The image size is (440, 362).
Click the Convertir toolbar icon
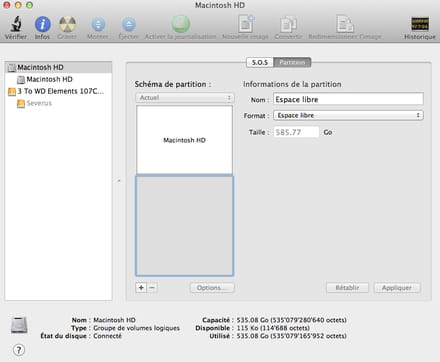[x=288, y=24]
